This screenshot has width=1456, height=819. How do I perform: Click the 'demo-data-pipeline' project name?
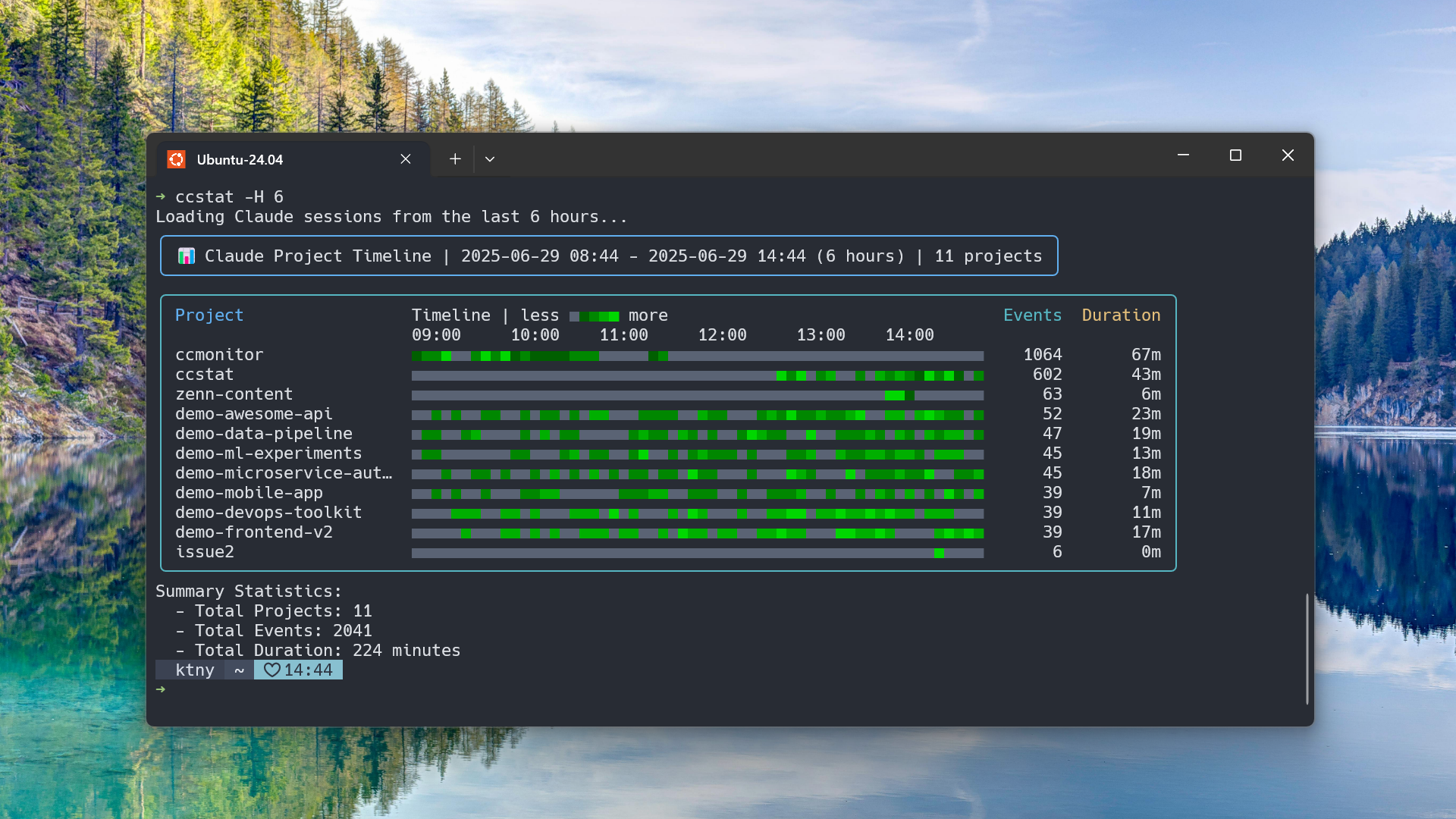(264, 434)
